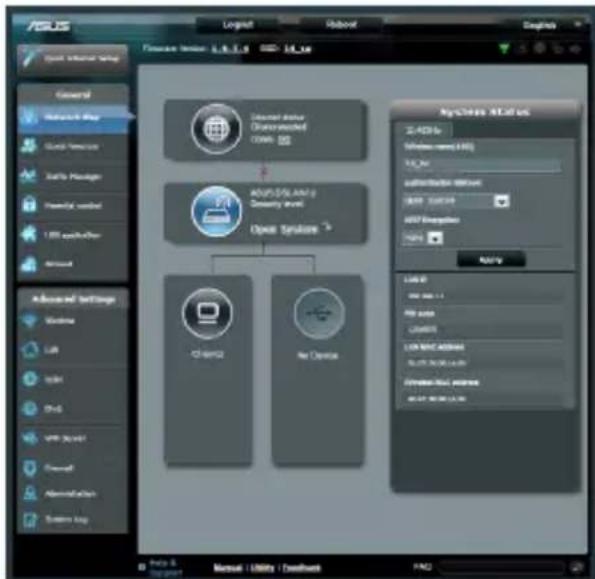The width and height of the screenshot is (595, 579).
Task: Open AiCloud page
Action: (72, 264)
